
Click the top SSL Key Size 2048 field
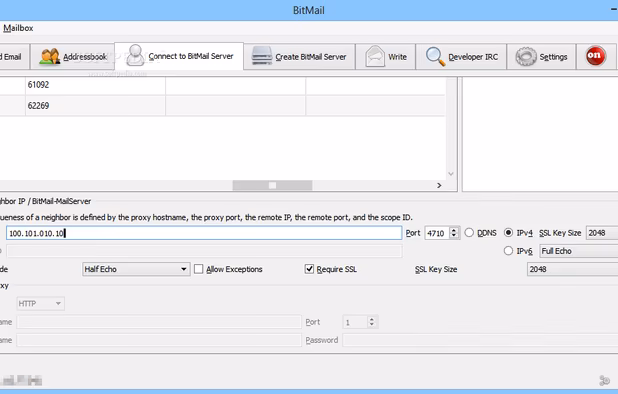(602, 233)
